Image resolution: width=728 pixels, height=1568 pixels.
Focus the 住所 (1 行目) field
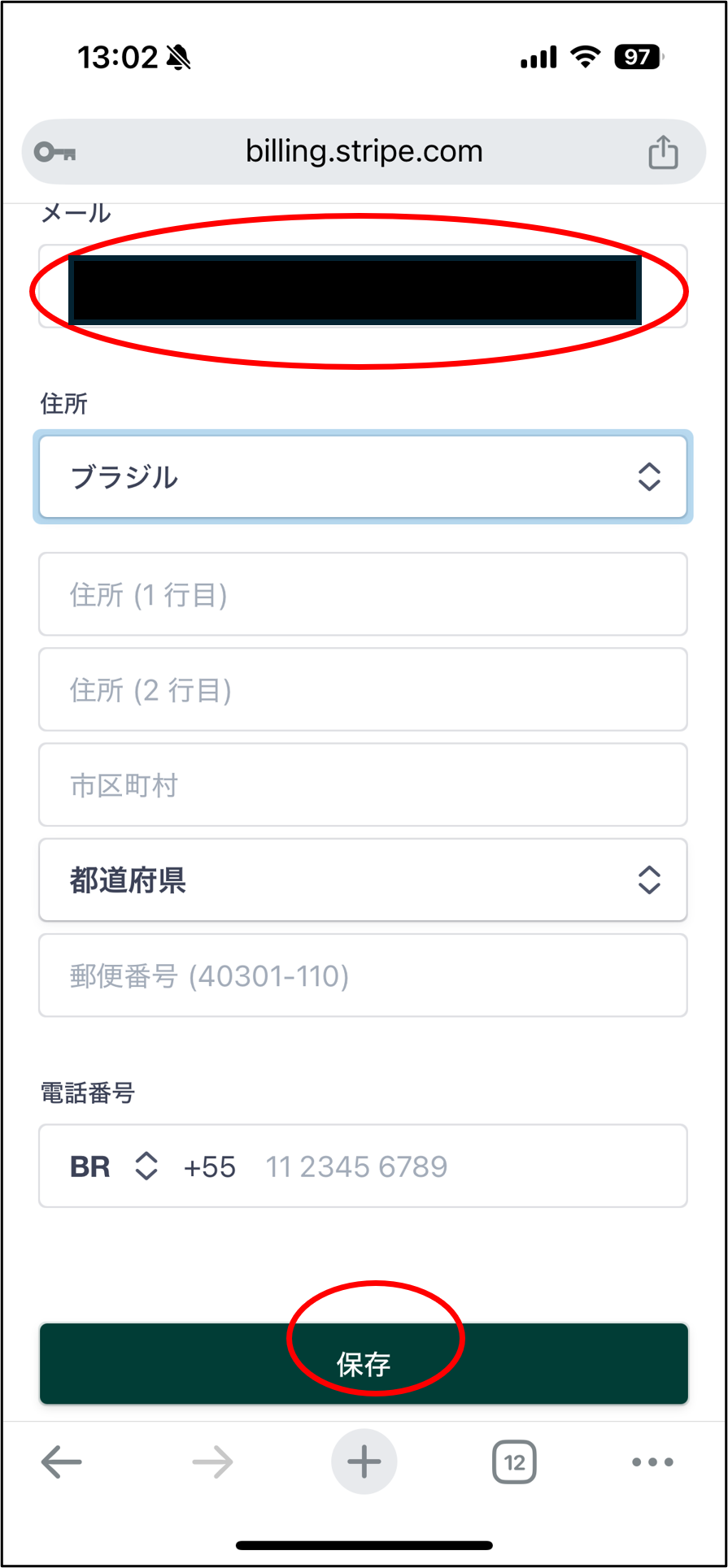[363, 594]
